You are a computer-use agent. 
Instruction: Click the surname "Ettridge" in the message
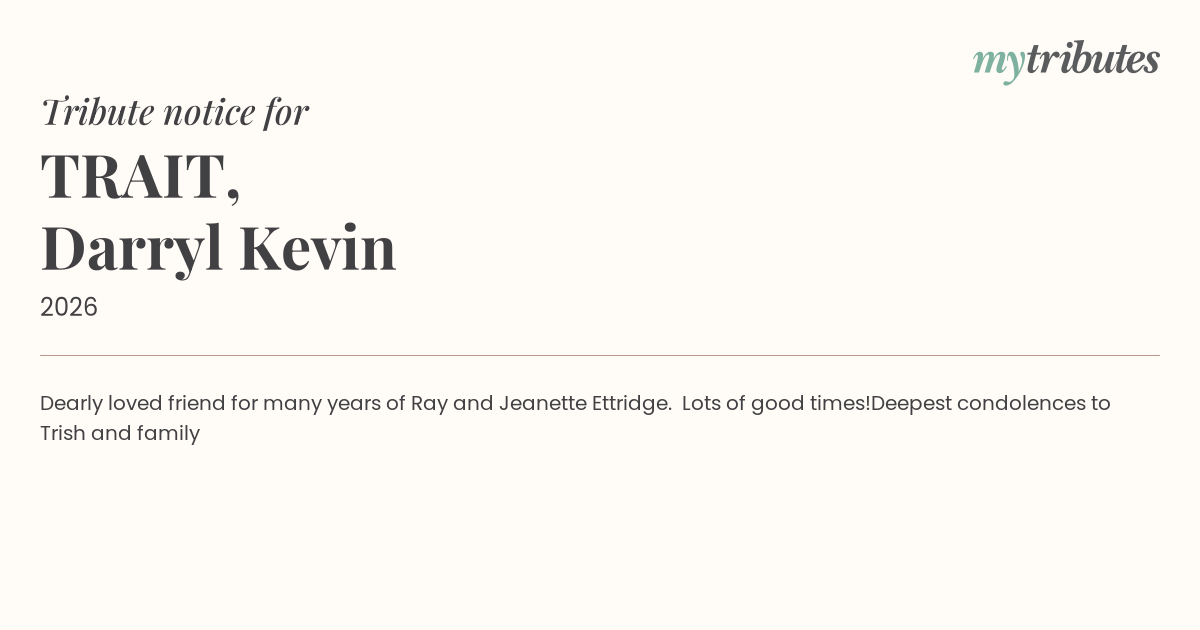pos(630,403)
